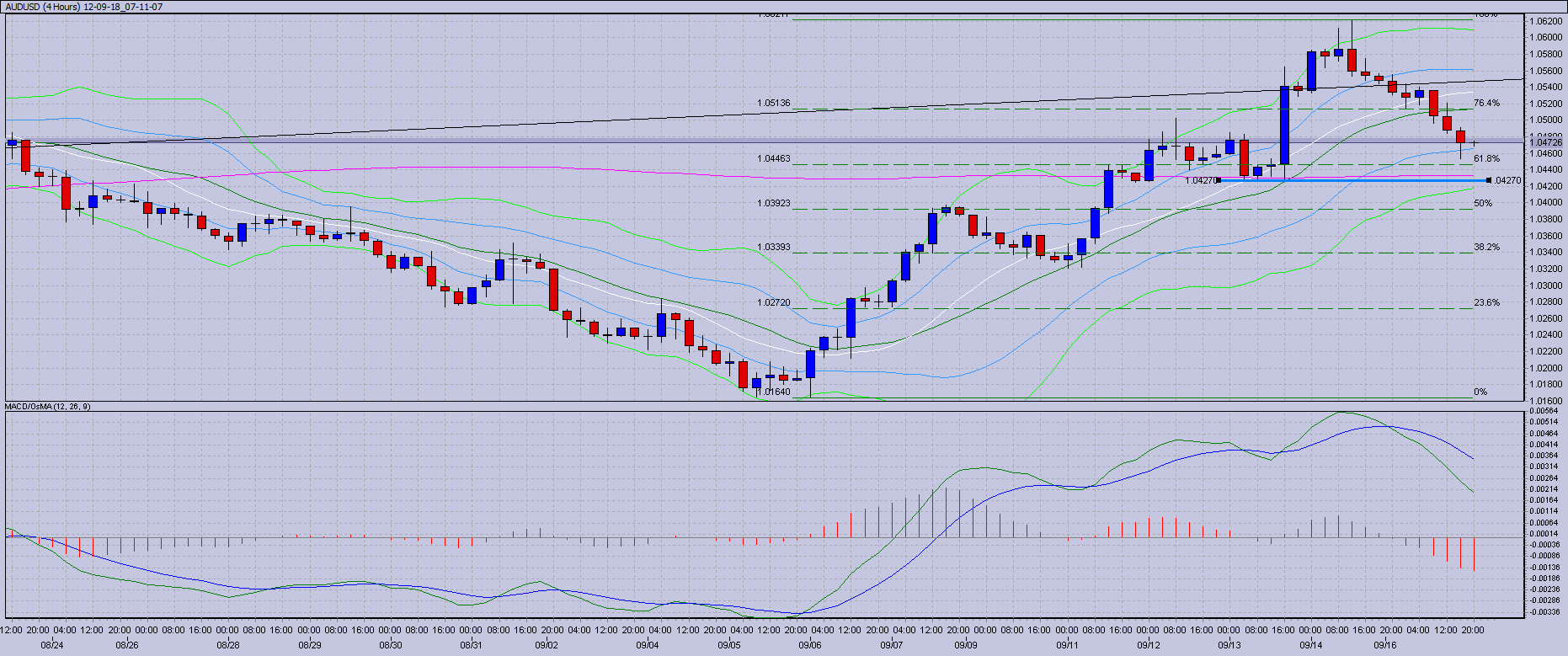Click the 1.01640 low price label
1568x656 pixels.
click(773, 392)
